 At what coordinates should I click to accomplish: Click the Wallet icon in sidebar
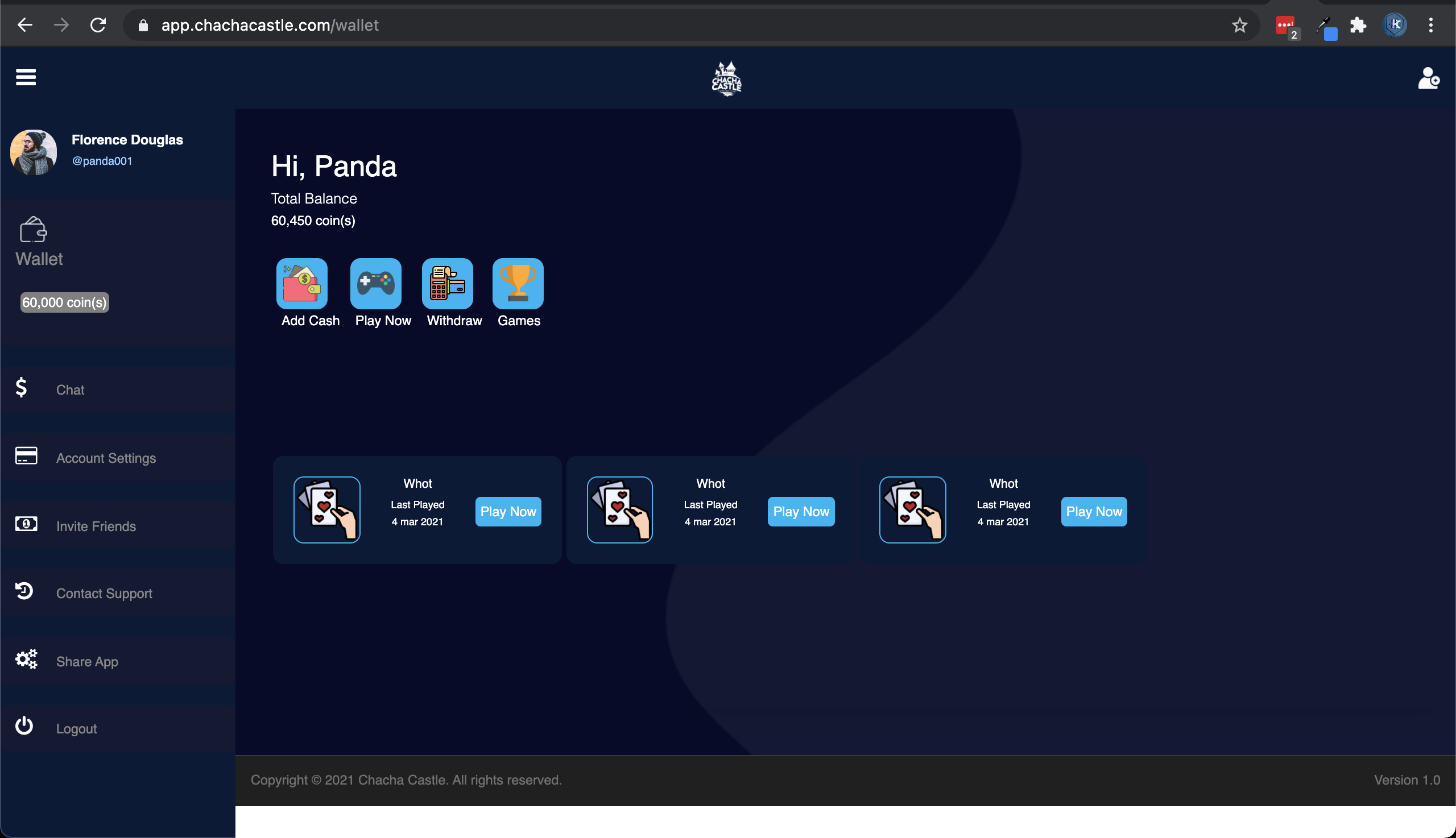(33, 230)
